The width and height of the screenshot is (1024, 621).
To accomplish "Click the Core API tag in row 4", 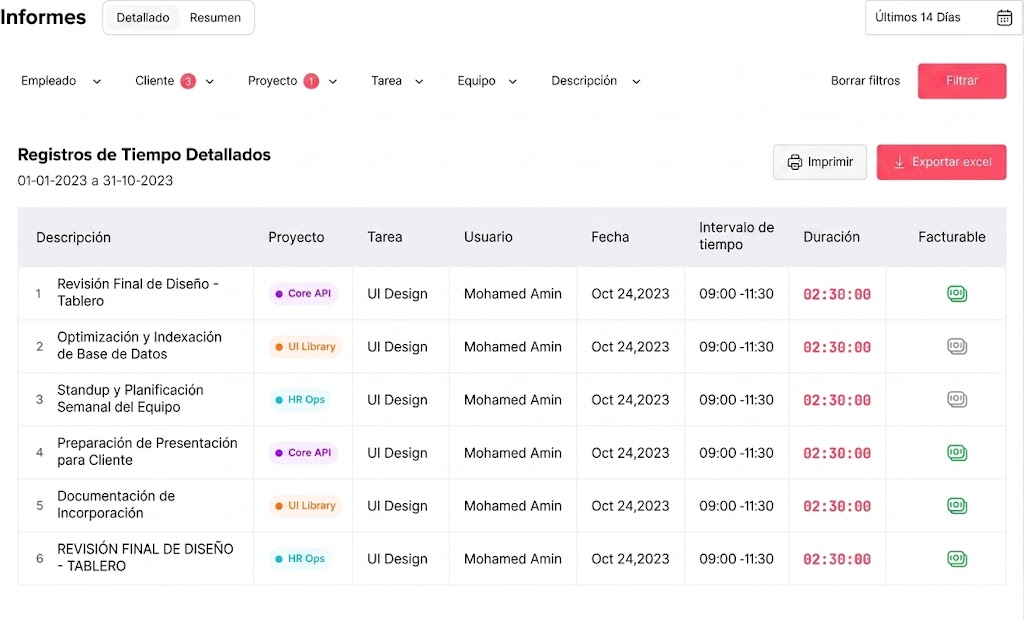I will pyautogui.click(x=303, y=453).
